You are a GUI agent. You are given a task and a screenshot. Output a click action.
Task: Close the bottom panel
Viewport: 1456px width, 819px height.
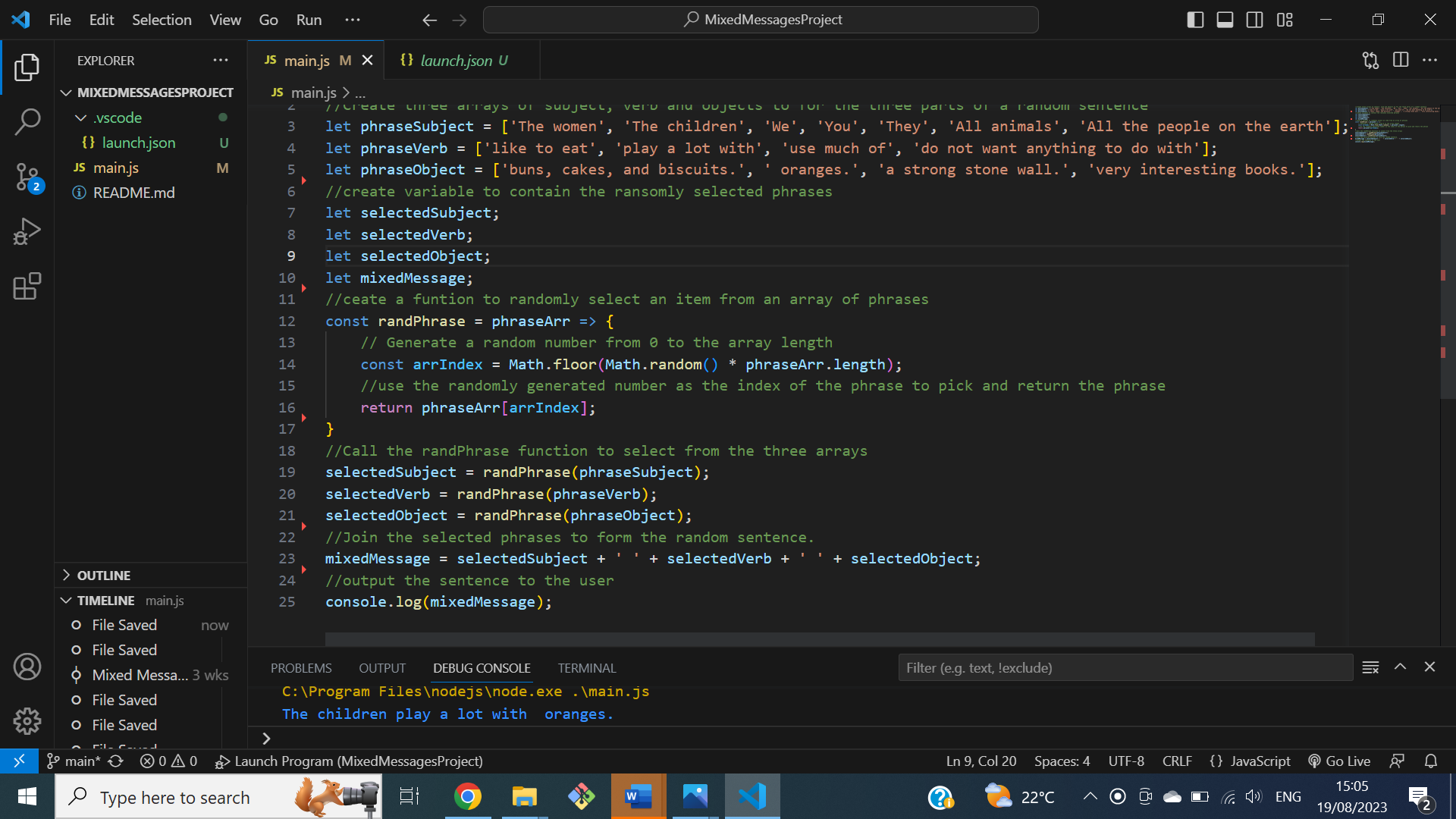coord(1430,667)
